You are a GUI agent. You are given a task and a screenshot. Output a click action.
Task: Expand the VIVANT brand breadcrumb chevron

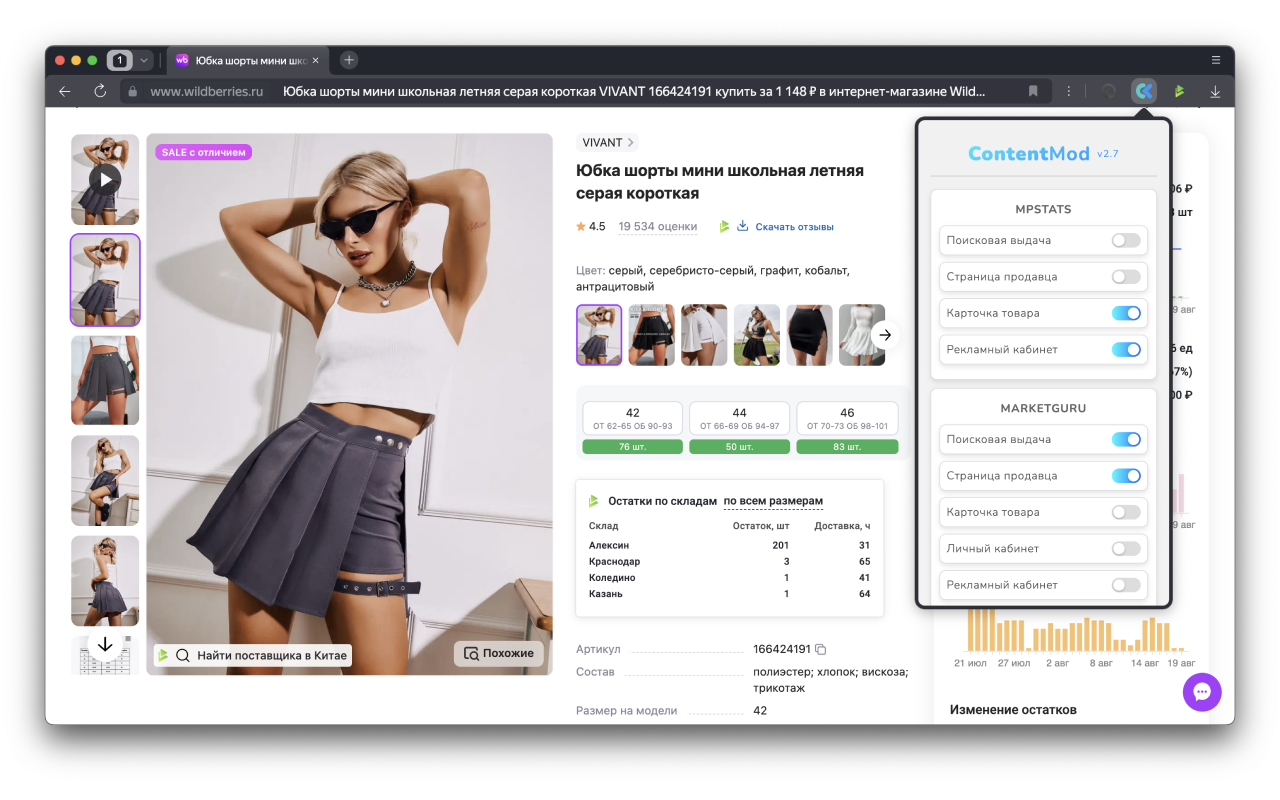pyautogui.click(x=631, y=142)
